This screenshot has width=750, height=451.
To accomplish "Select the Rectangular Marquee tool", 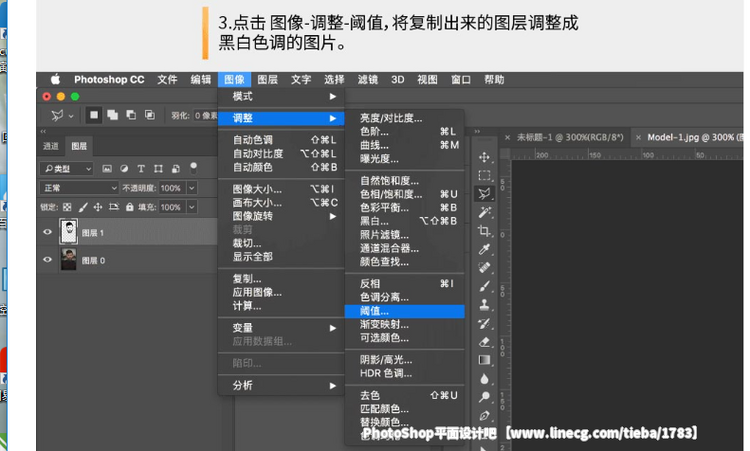I will (484, 175).
